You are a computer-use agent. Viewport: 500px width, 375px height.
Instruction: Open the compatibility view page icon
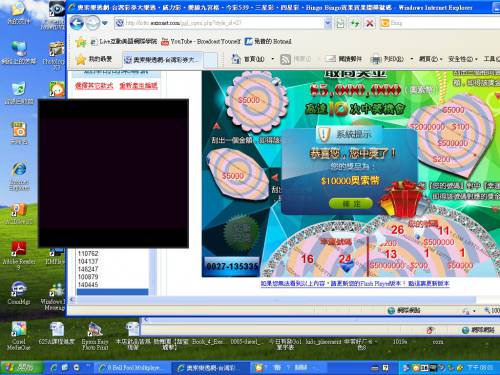tap(340, 23)
